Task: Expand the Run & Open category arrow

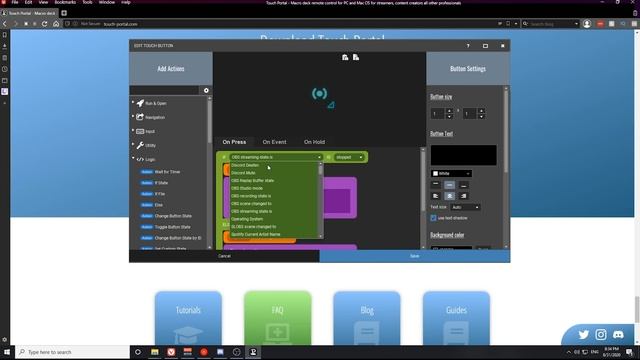Action: pyautogui.click(x=133, y=102)
